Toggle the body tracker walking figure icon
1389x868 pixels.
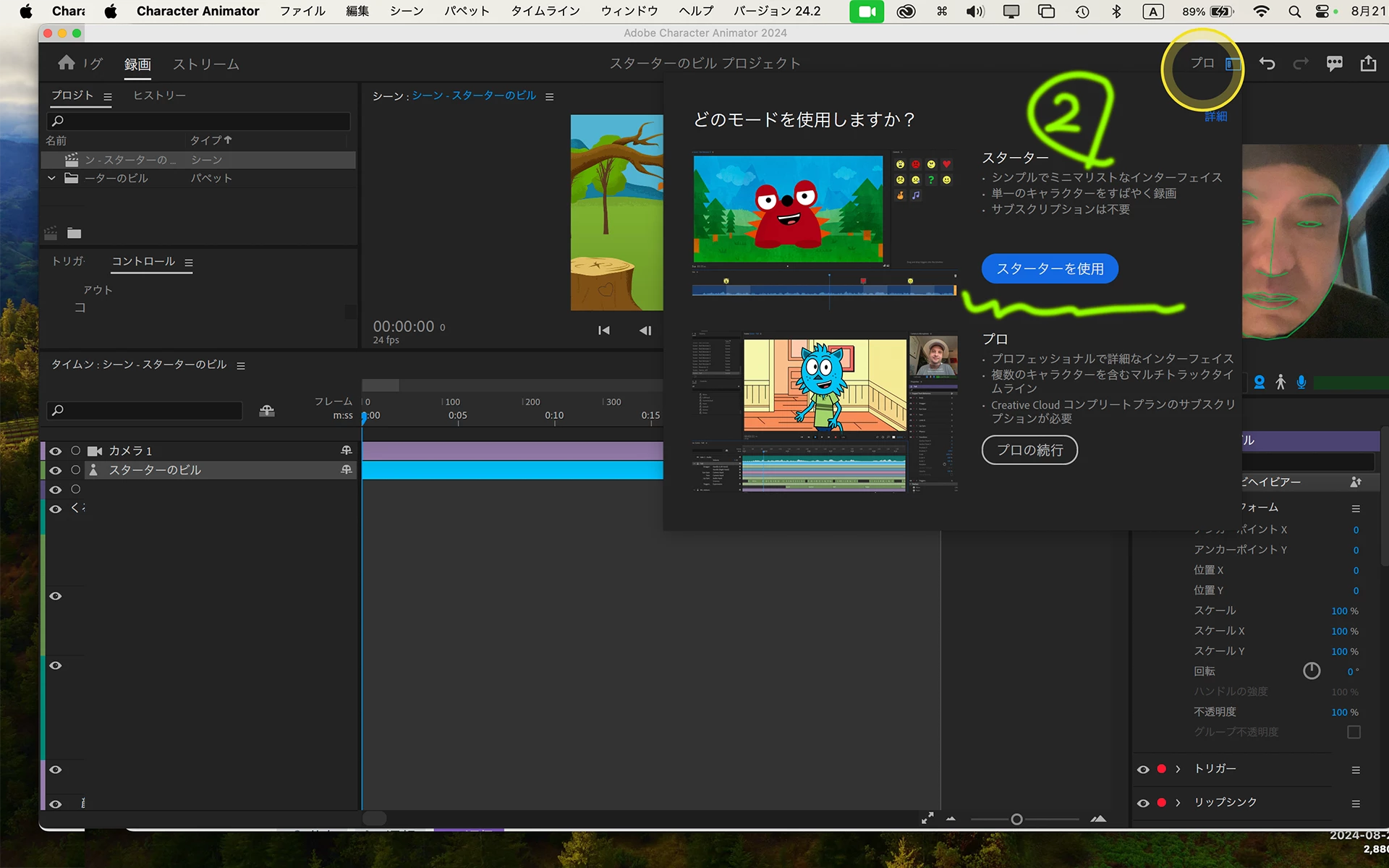coord(1280,382)
